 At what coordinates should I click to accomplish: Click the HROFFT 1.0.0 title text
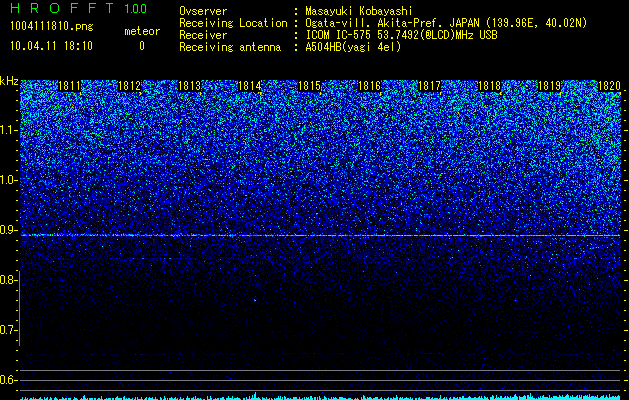[78, 8]
